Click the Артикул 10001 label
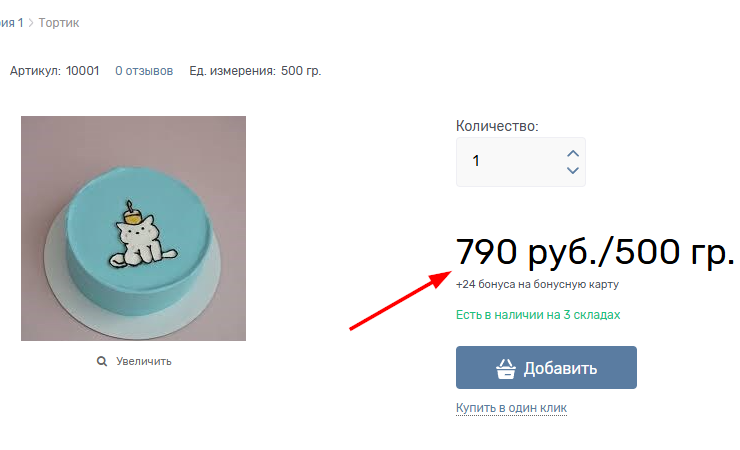The width and height of the screenshot is (740, 450). [x=54, y=71]
